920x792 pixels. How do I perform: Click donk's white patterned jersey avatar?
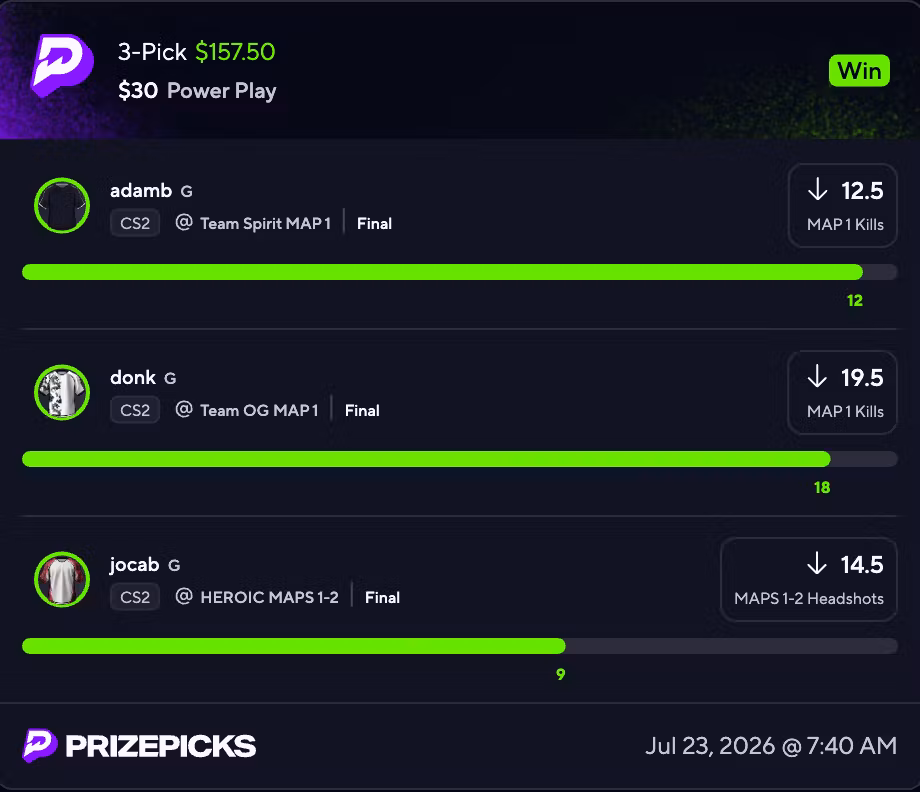[62, 392]
